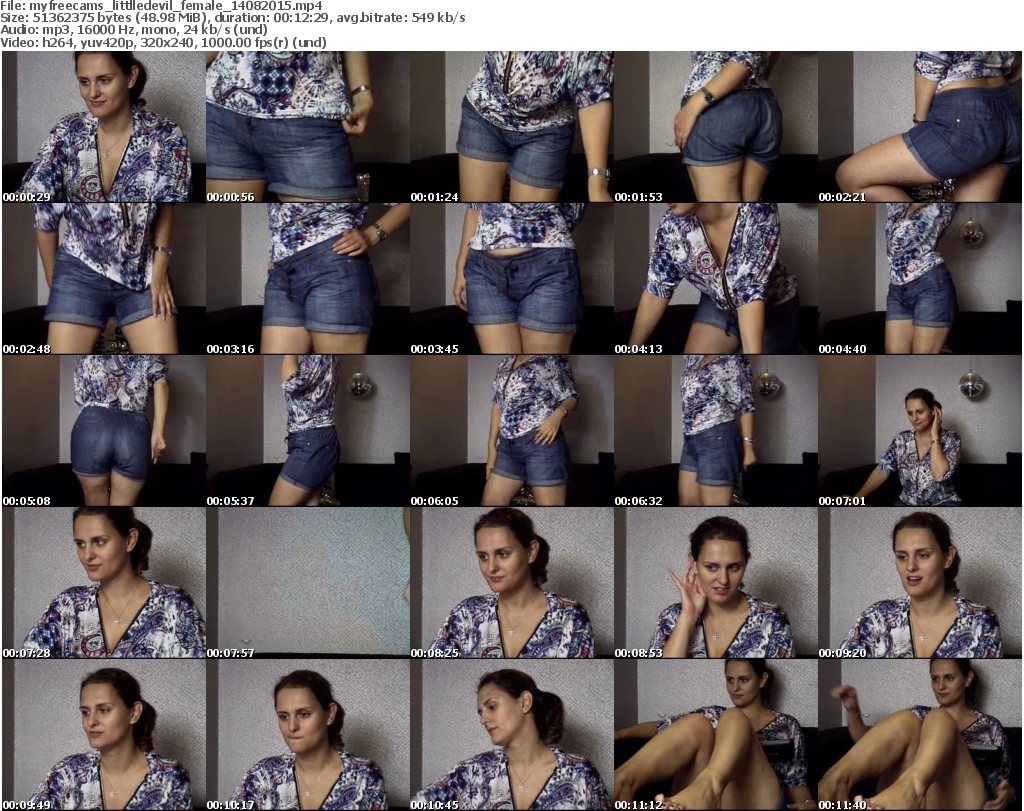Viewport: 1024px width, 811px height.
Task: Click the frame timestamped 00:08:53
Action: [716, 582]
